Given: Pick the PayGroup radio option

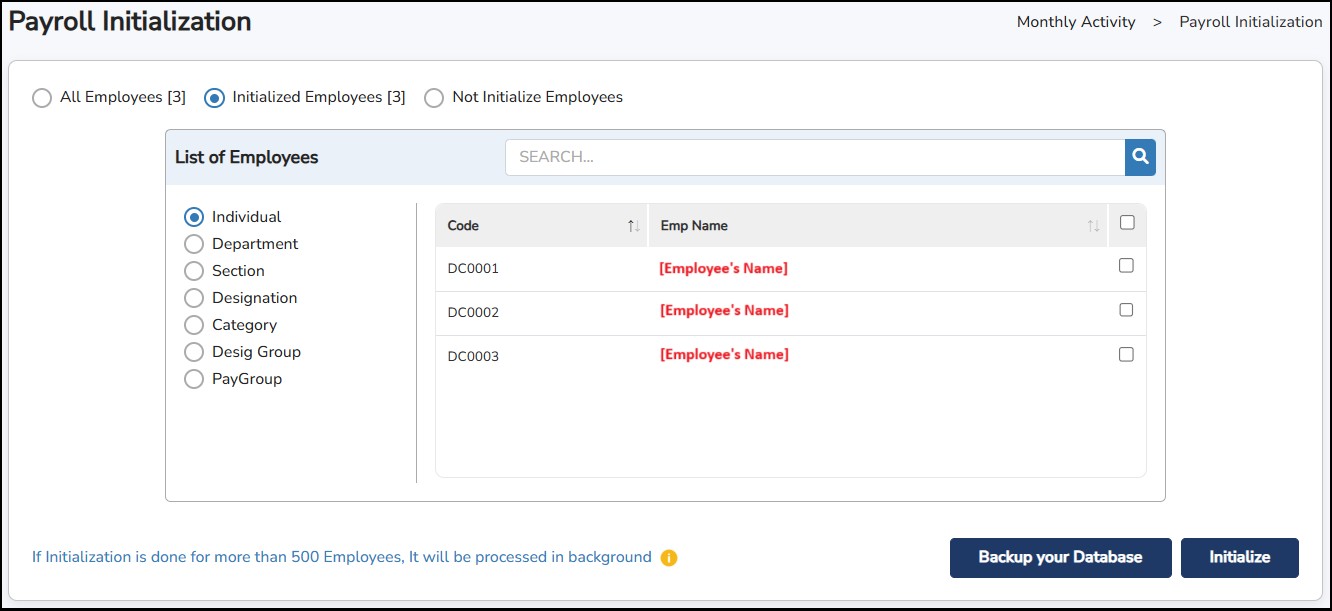Looking at the screenshot, I should pyautogui.click(x=194, y=379).
